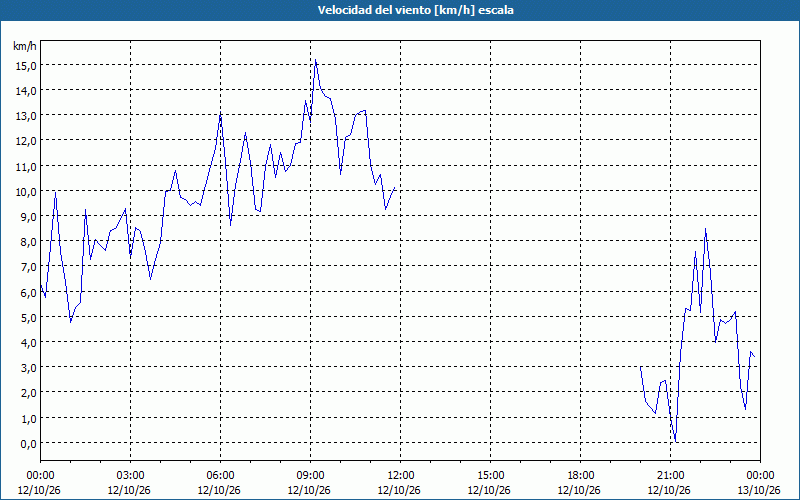The image size is (800, 500).
Task: Click the '4,0' y-axis value
Action: pos(30,342)
